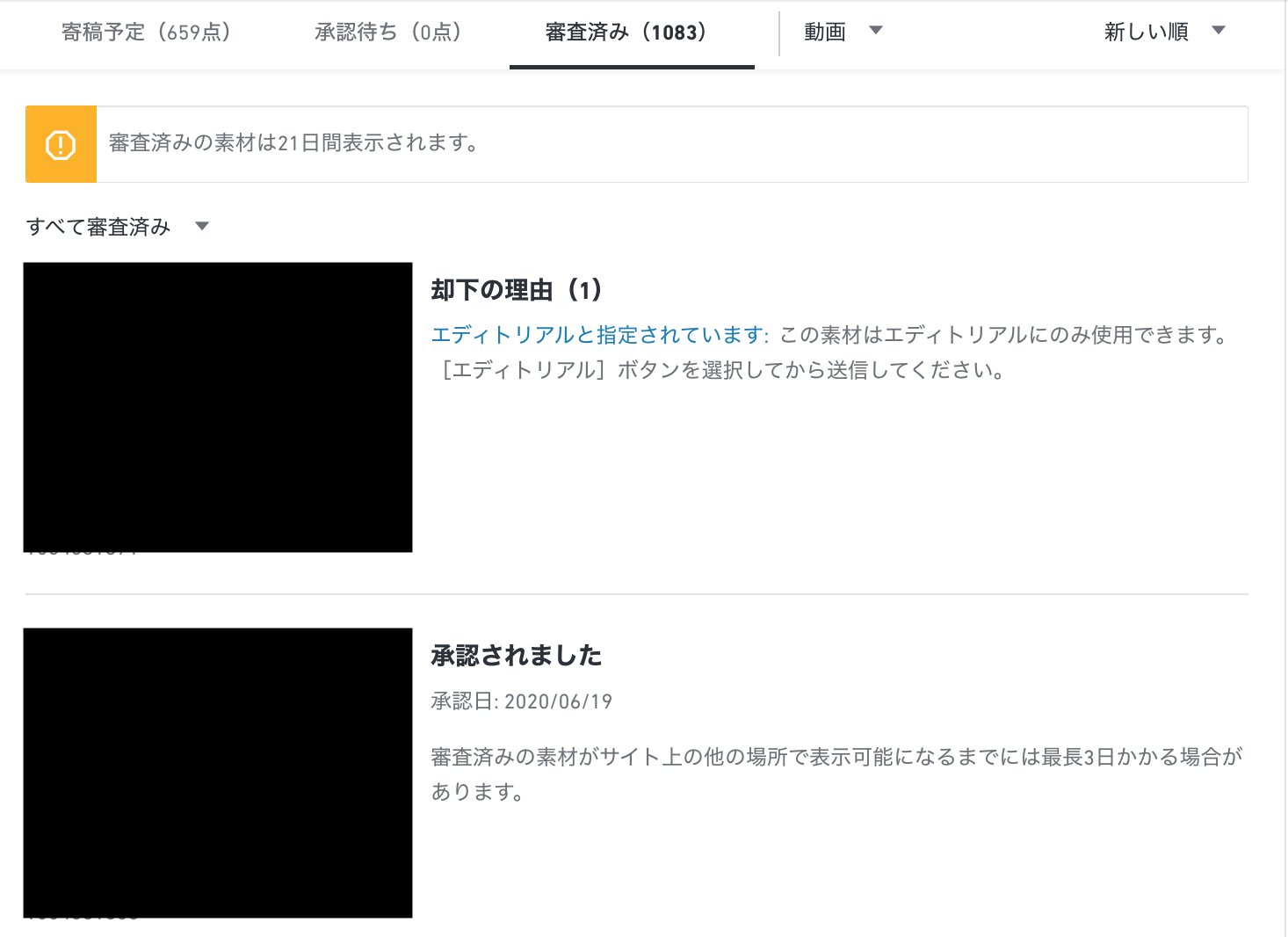Image resolution: width=1288 pixels, height=937 pixels.
Task: Switch to the 寄稿予定 tab
Action: tap(146, 31)
